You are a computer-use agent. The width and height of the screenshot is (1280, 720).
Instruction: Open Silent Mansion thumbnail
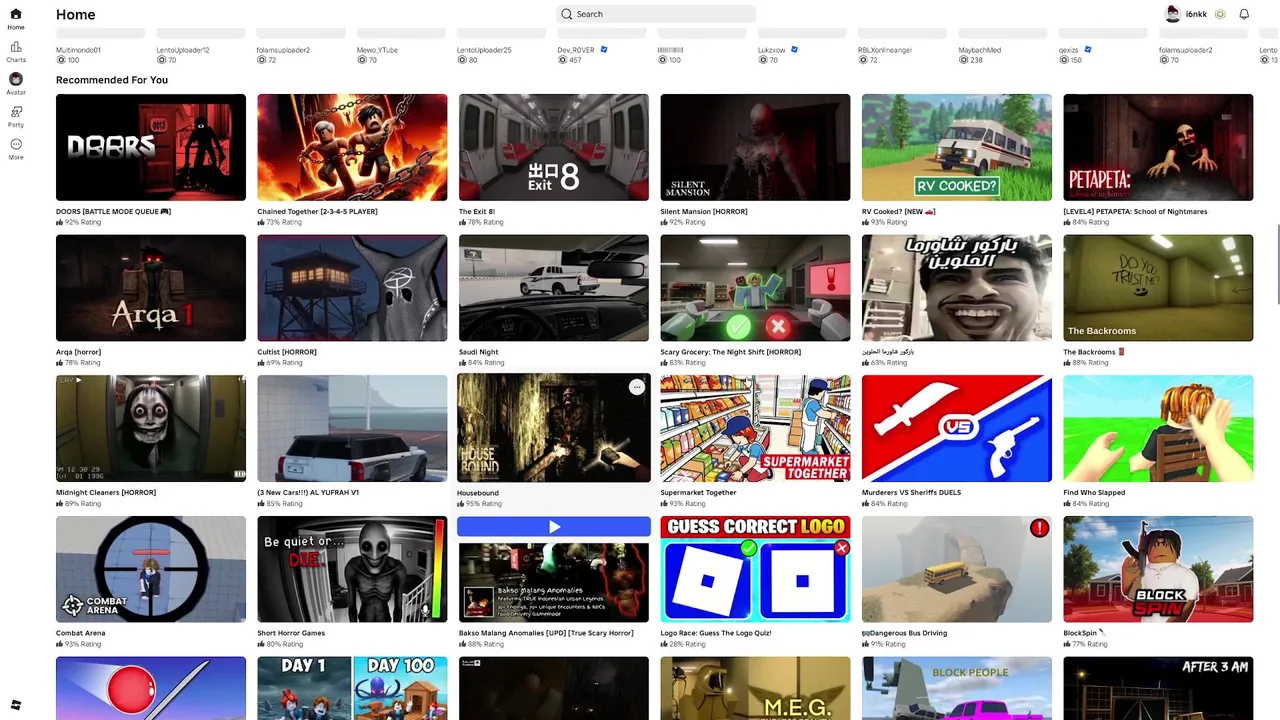pyautogui.click(x=755, y=147)
